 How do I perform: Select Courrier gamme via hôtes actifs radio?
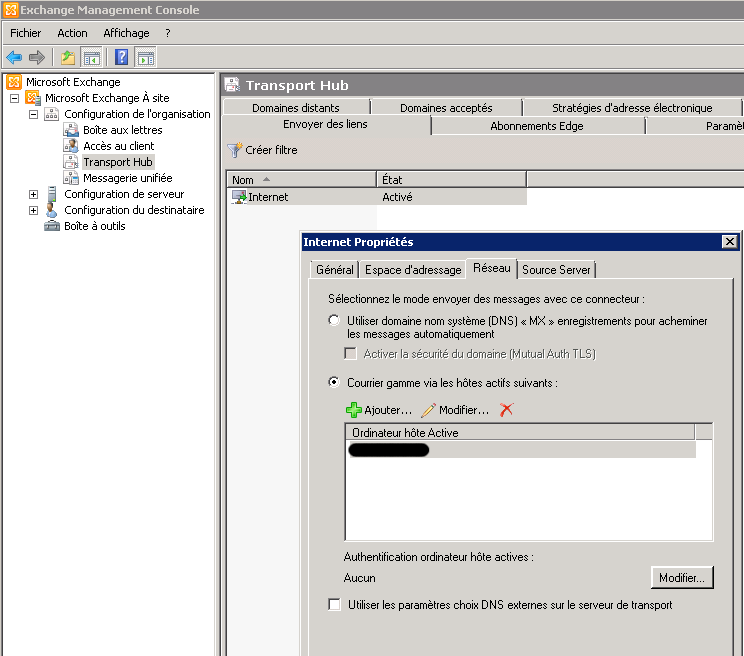coord(334,382)
